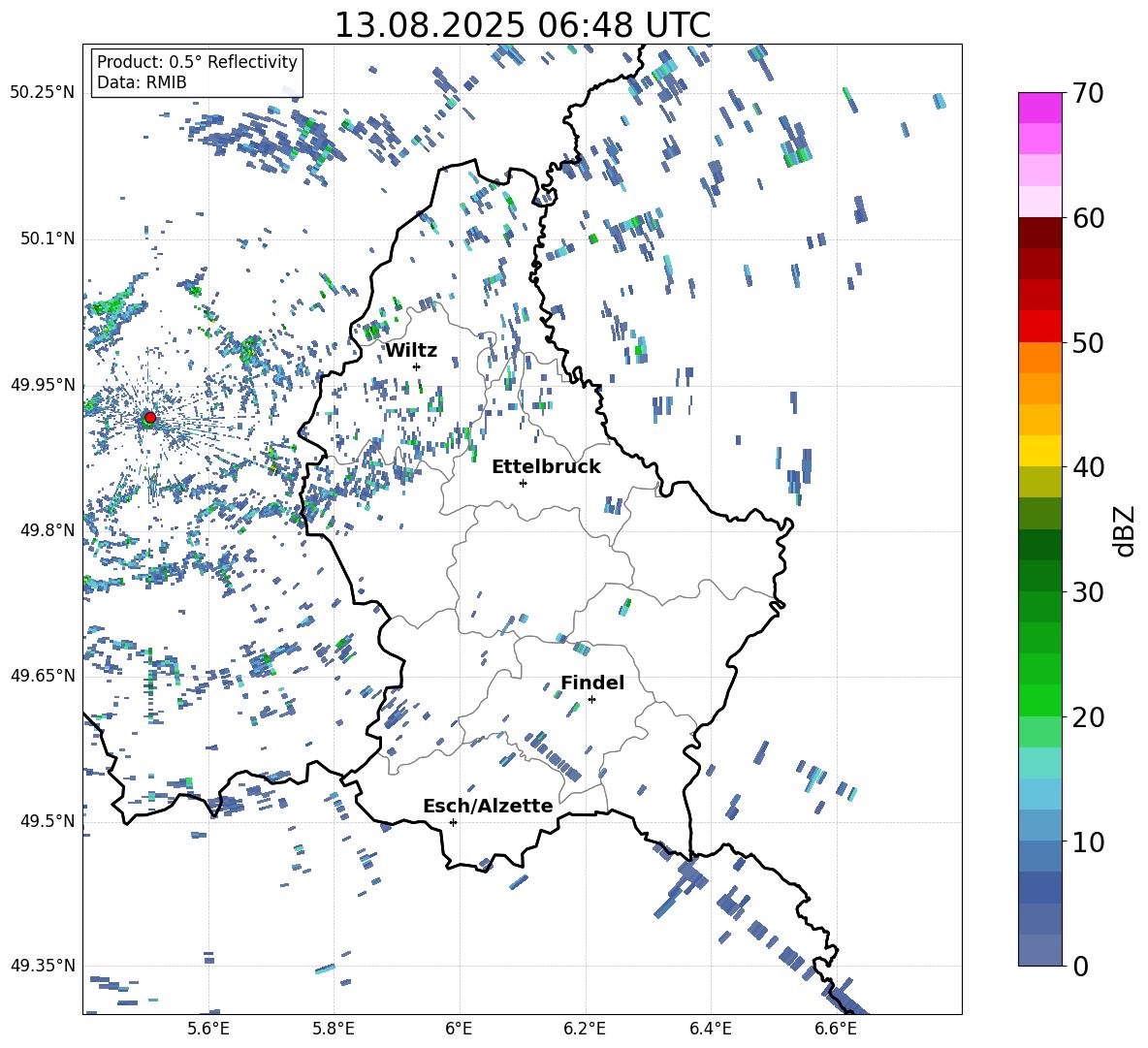Click the cross marker under Esch/Alzette
Image resolution: width=1148 pixels, height=1048 pixels.
point(453,822)
